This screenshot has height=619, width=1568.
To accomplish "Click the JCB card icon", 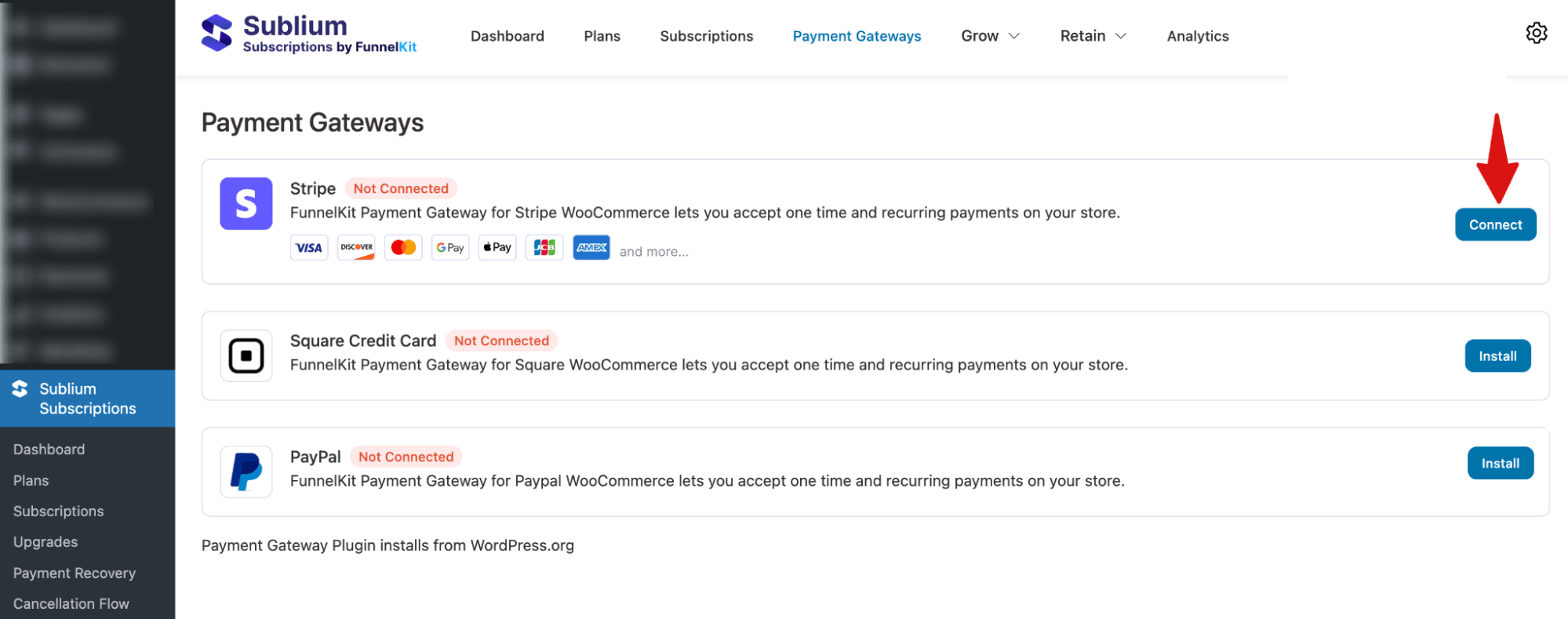I will [x=544, y=247].
